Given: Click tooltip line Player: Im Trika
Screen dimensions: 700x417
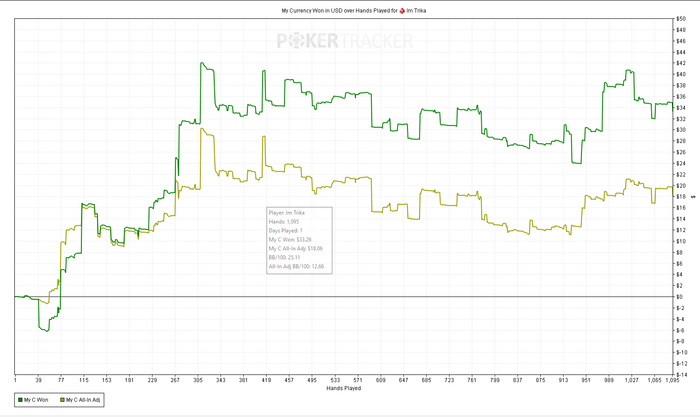Looking at the screenshot, I should (287, 213).
